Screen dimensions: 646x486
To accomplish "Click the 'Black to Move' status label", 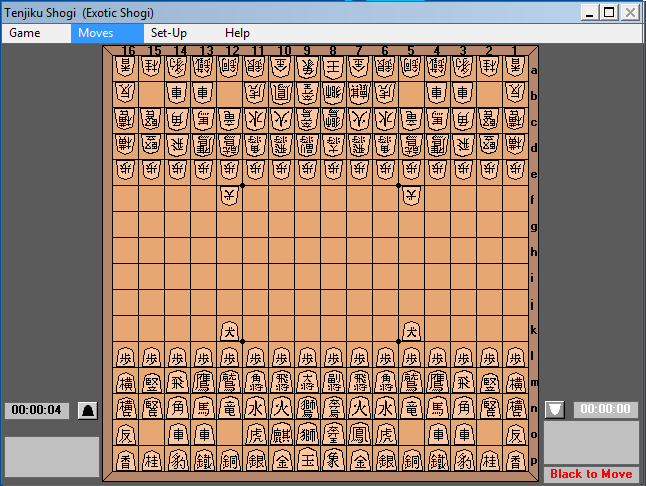I will 591,474.
